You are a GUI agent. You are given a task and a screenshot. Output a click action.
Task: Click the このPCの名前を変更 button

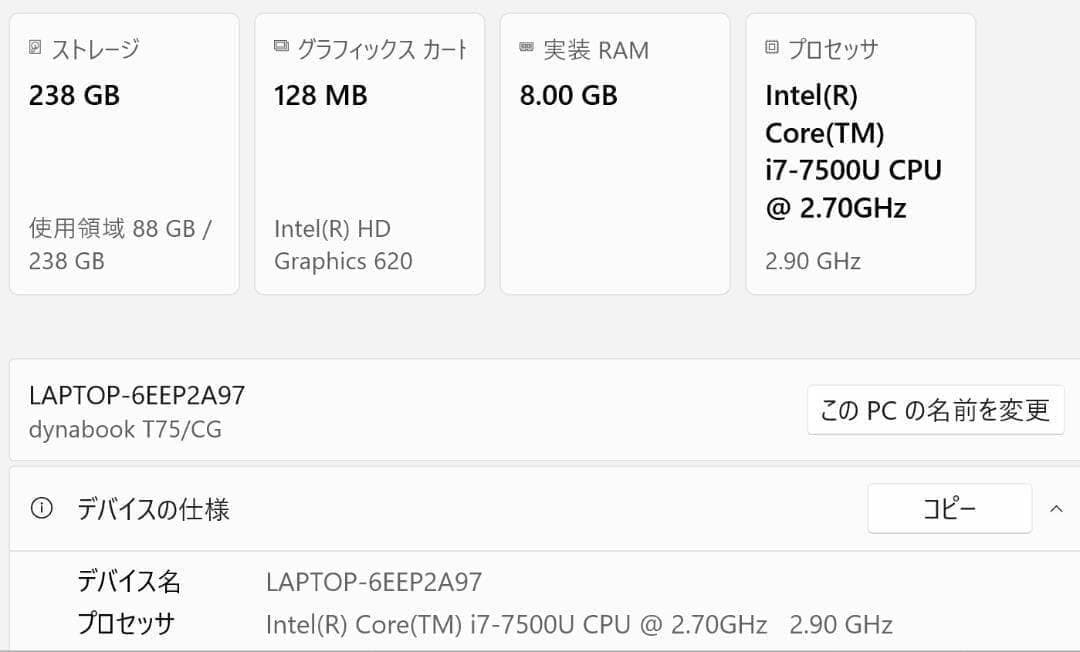pyautogui.click(x=935, y=410)
